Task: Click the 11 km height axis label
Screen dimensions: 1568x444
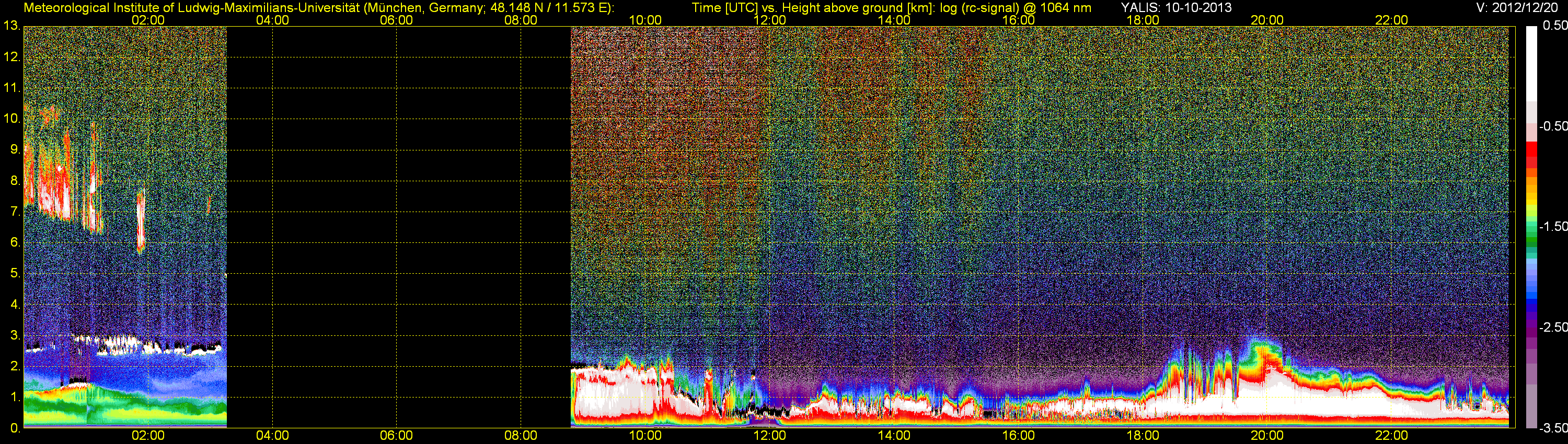Action: [x=11, y=88]
